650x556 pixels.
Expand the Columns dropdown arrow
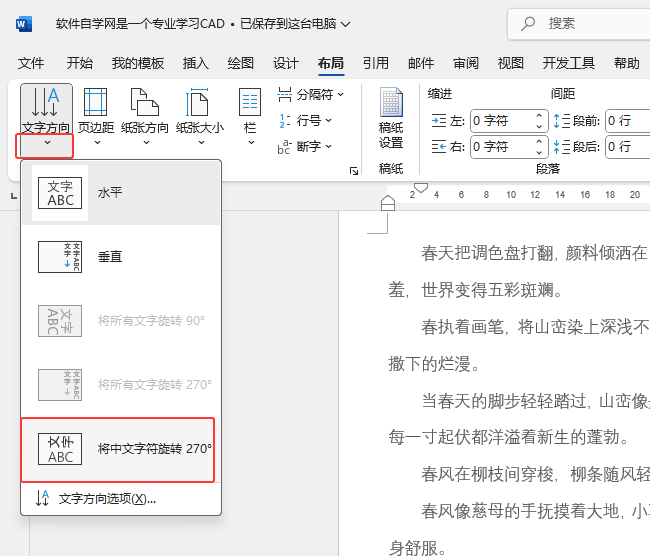coord(251,143)
